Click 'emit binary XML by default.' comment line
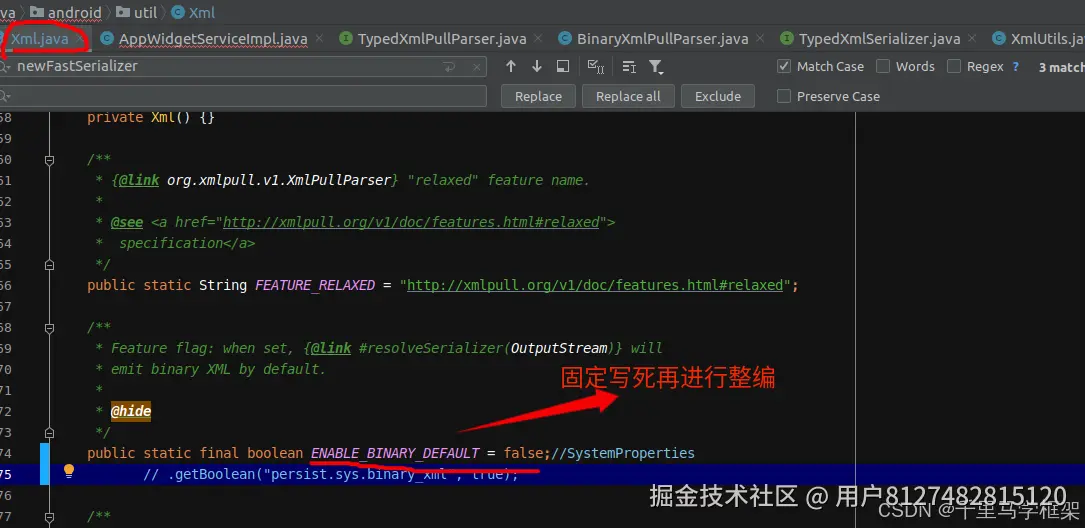The width and height of the screenshot is (1085, 528). point(218,369)
